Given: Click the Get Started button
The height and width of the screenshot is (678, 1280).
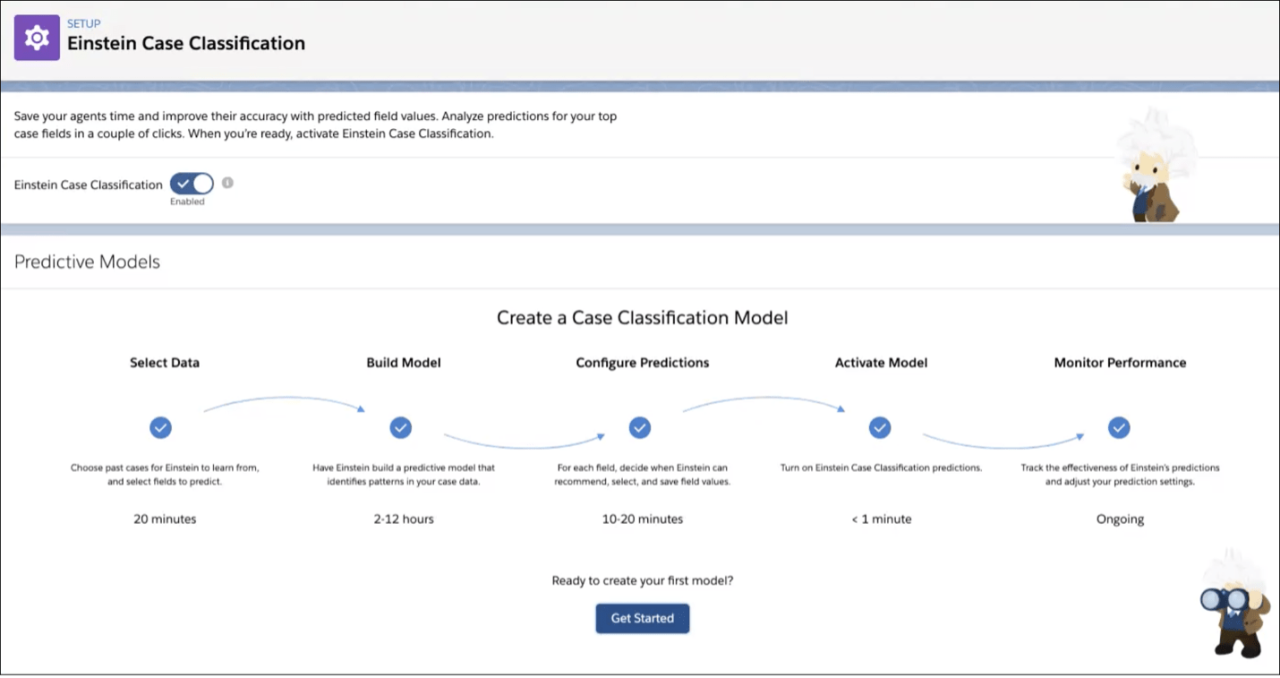Looking at the screenshot, I should 642,618.
